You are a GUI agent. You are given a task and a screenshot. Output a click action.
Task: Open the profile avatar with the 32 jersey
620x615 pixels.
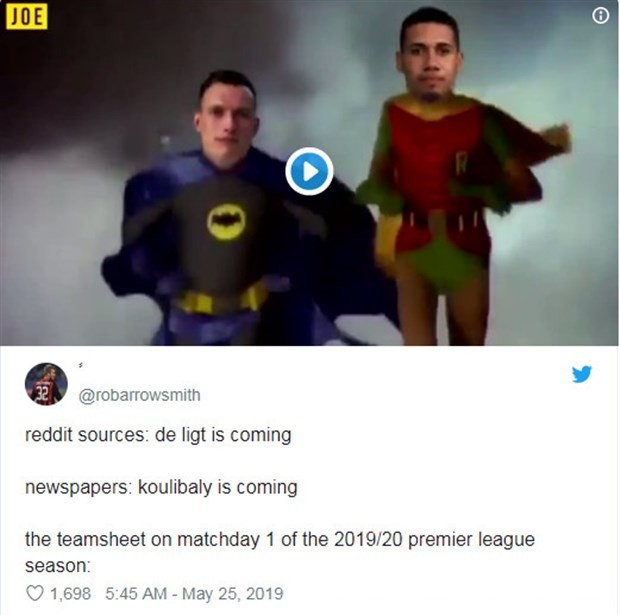[46, 384]
